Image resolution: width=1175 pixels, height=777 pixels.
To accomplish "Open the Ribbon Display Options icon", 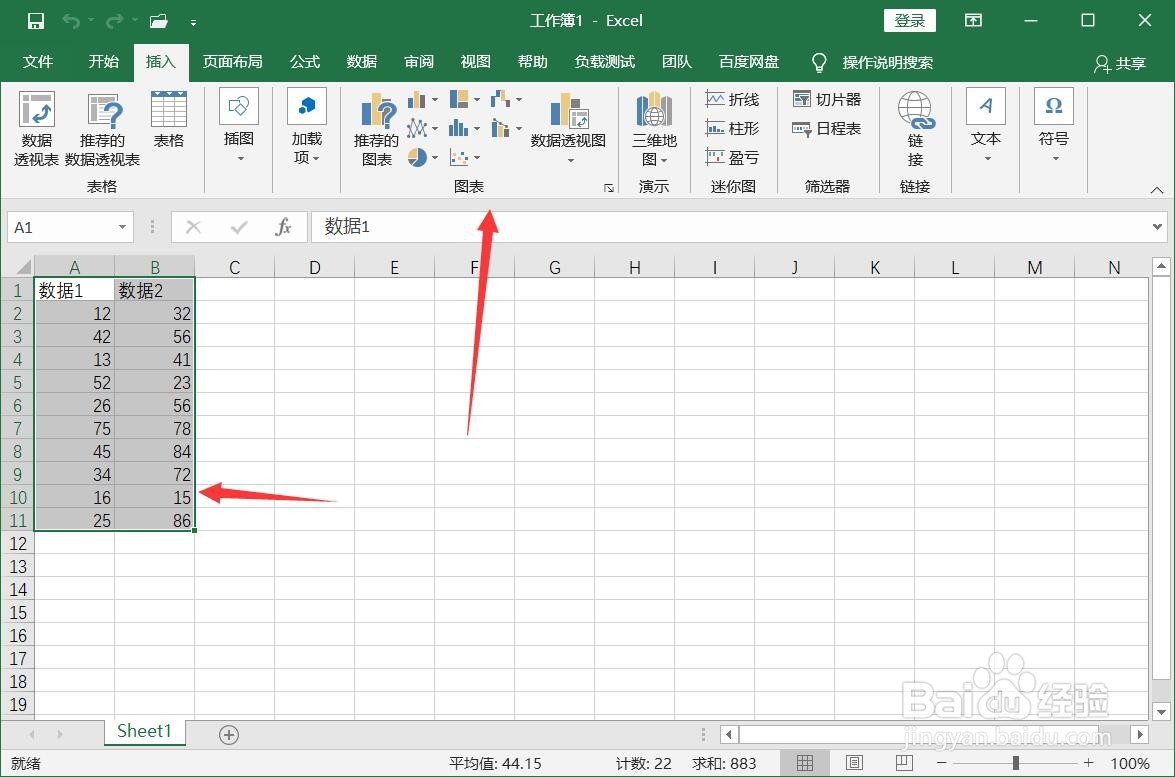I will 973,21.
